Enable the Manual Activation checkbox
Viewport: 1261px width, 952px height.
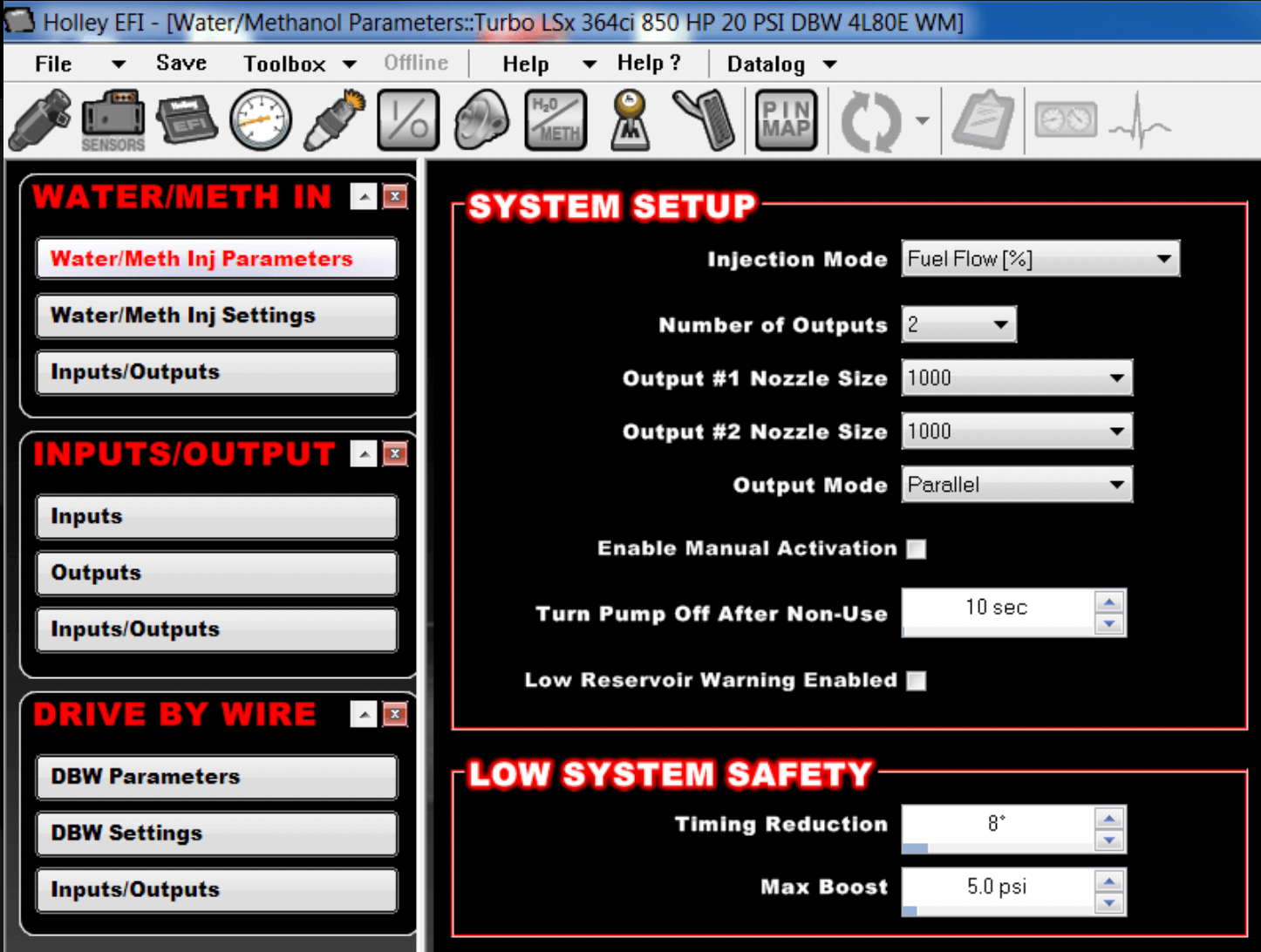point(916,548)
